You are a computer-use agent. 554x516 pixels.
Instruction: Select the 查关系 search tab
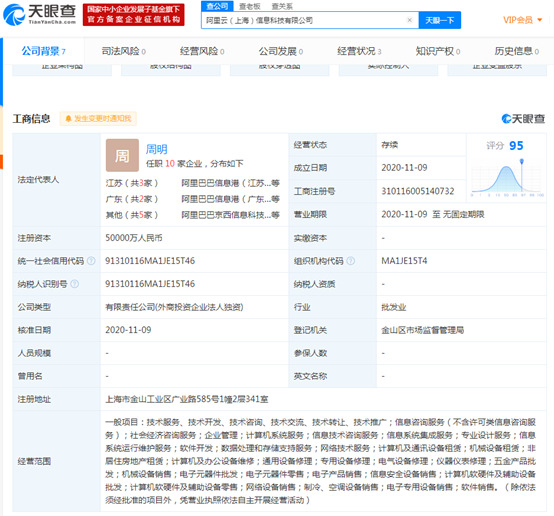click(x=282, y=6)
